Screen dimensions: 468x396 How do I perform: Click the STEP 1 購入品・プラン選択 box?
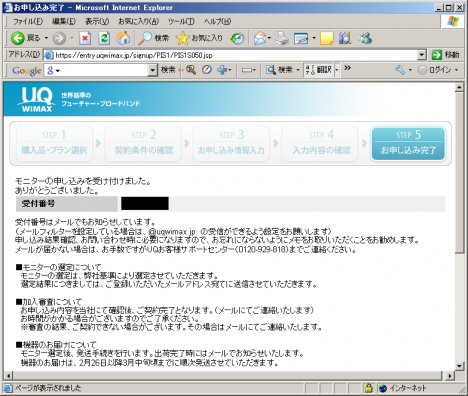pyautogui.click(x=54, y=144)
